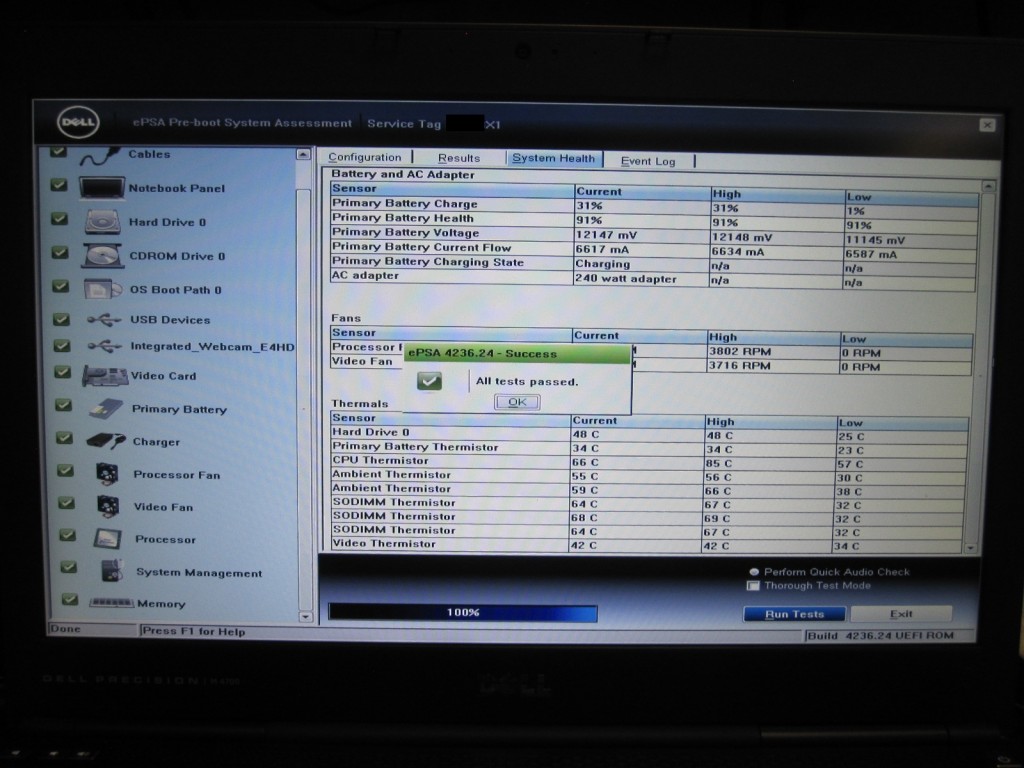Click the Build 4236.24 UEFI ROM text

(880, 635)
